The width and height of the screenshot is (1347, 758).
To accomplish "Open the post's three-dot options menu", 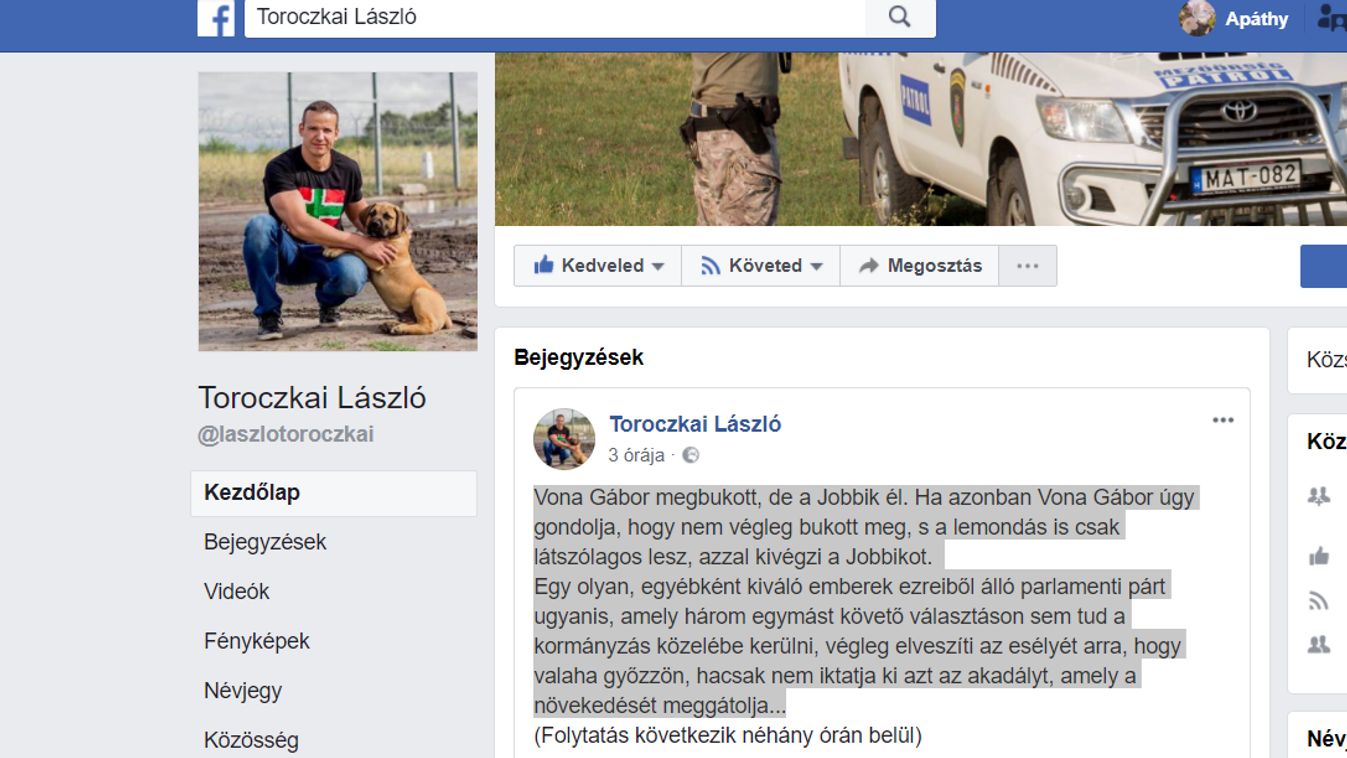I will pyautogui.click(x=1223, y=420).
